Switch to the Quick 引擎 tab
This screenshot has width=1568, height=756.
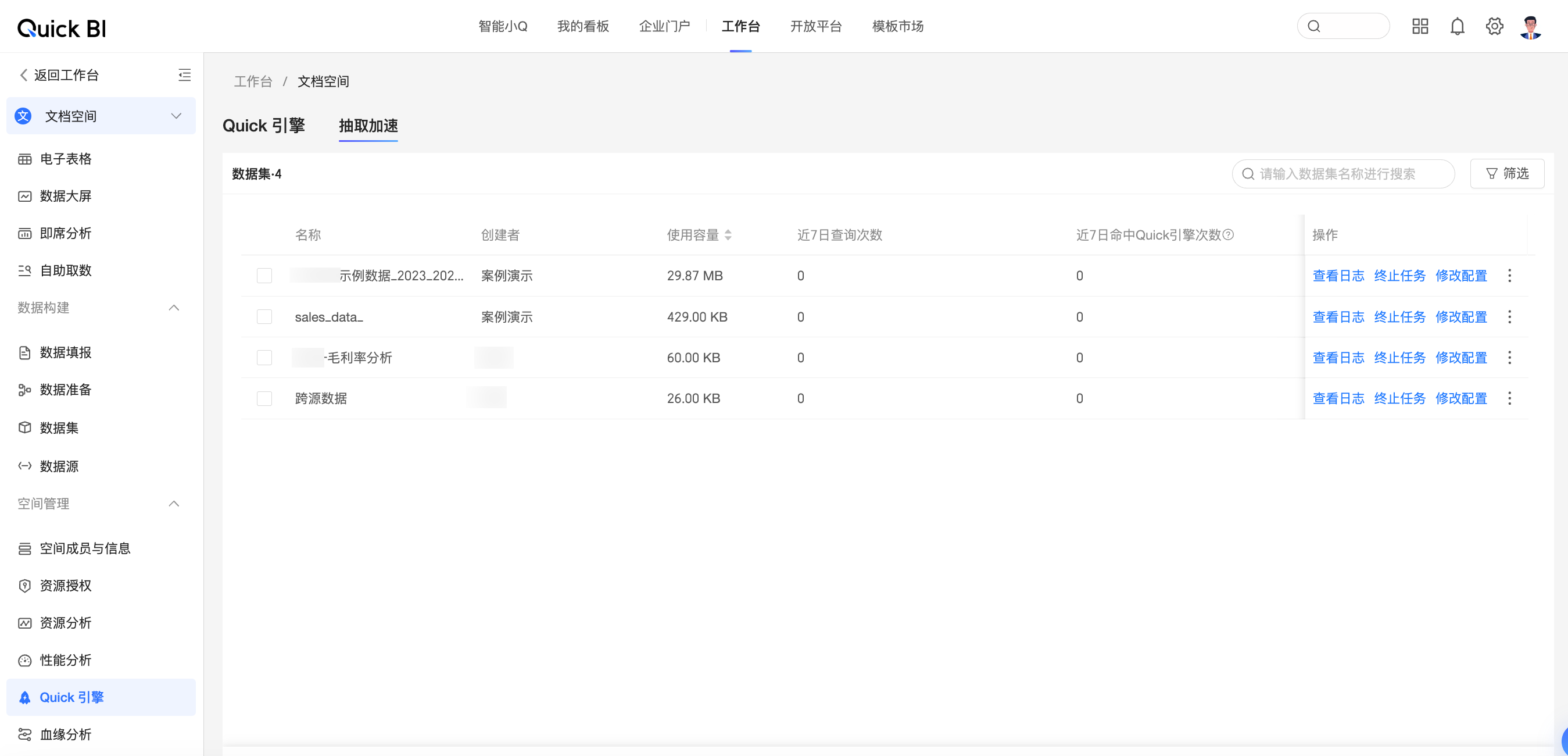(264, 126)
